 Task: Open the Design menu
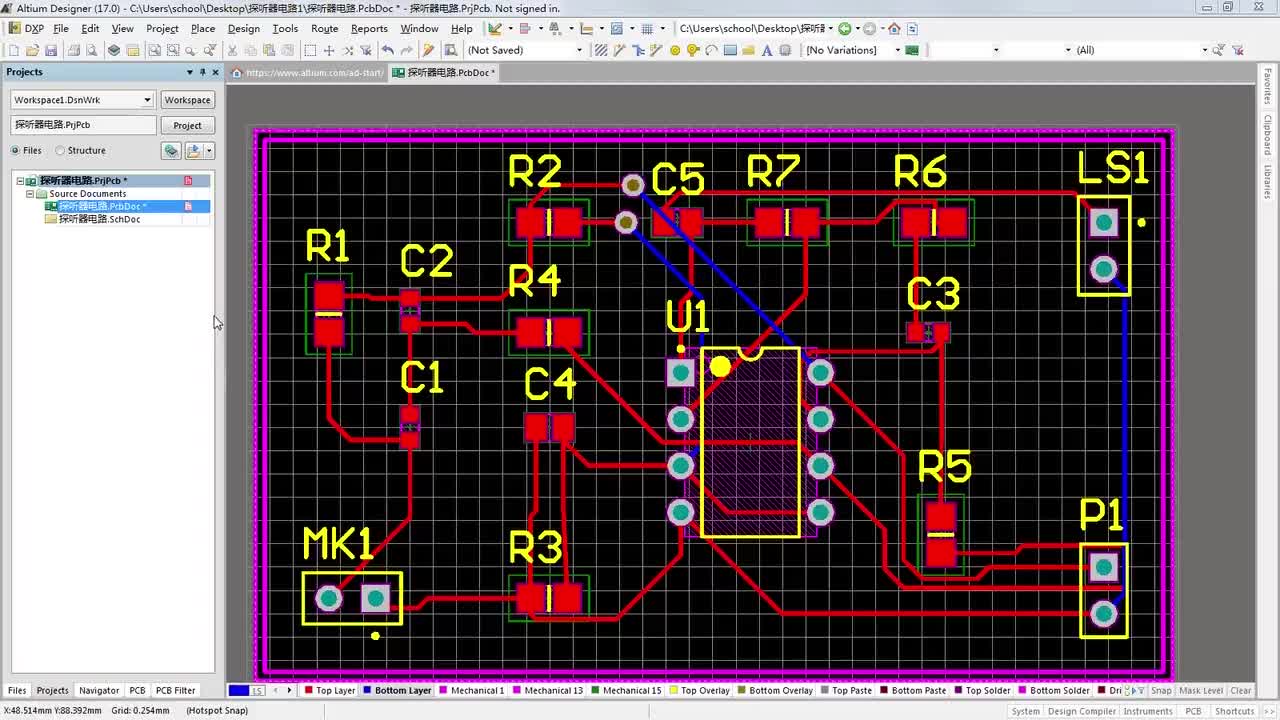(243, 28)
